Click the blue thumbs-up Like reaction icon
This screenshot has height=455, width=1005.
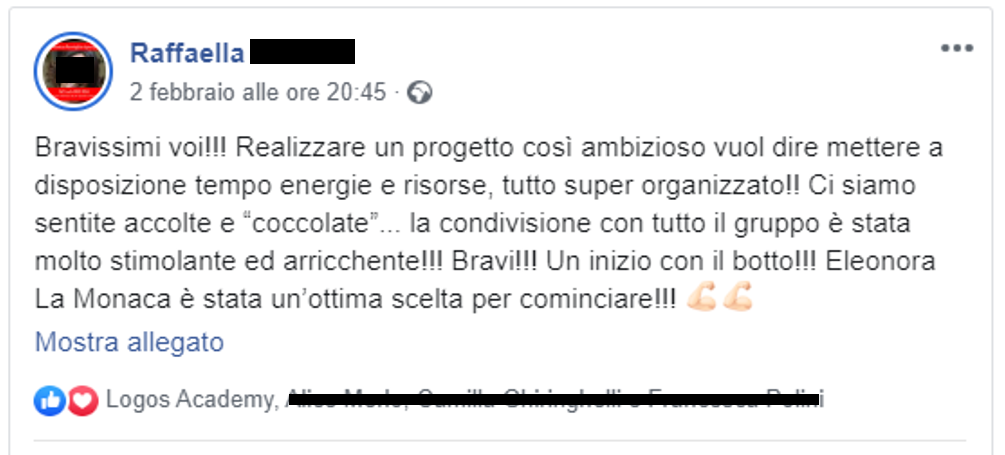(x=49, y=401)
